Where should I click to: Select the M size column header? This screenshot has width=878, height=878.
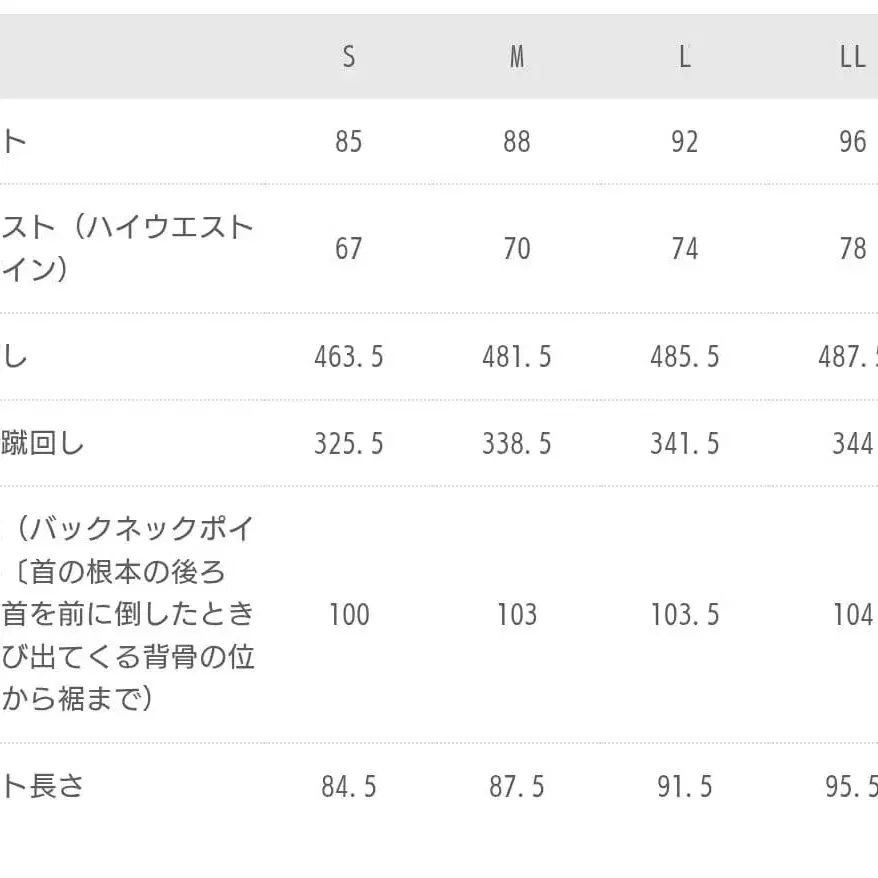tap(517, 57)
